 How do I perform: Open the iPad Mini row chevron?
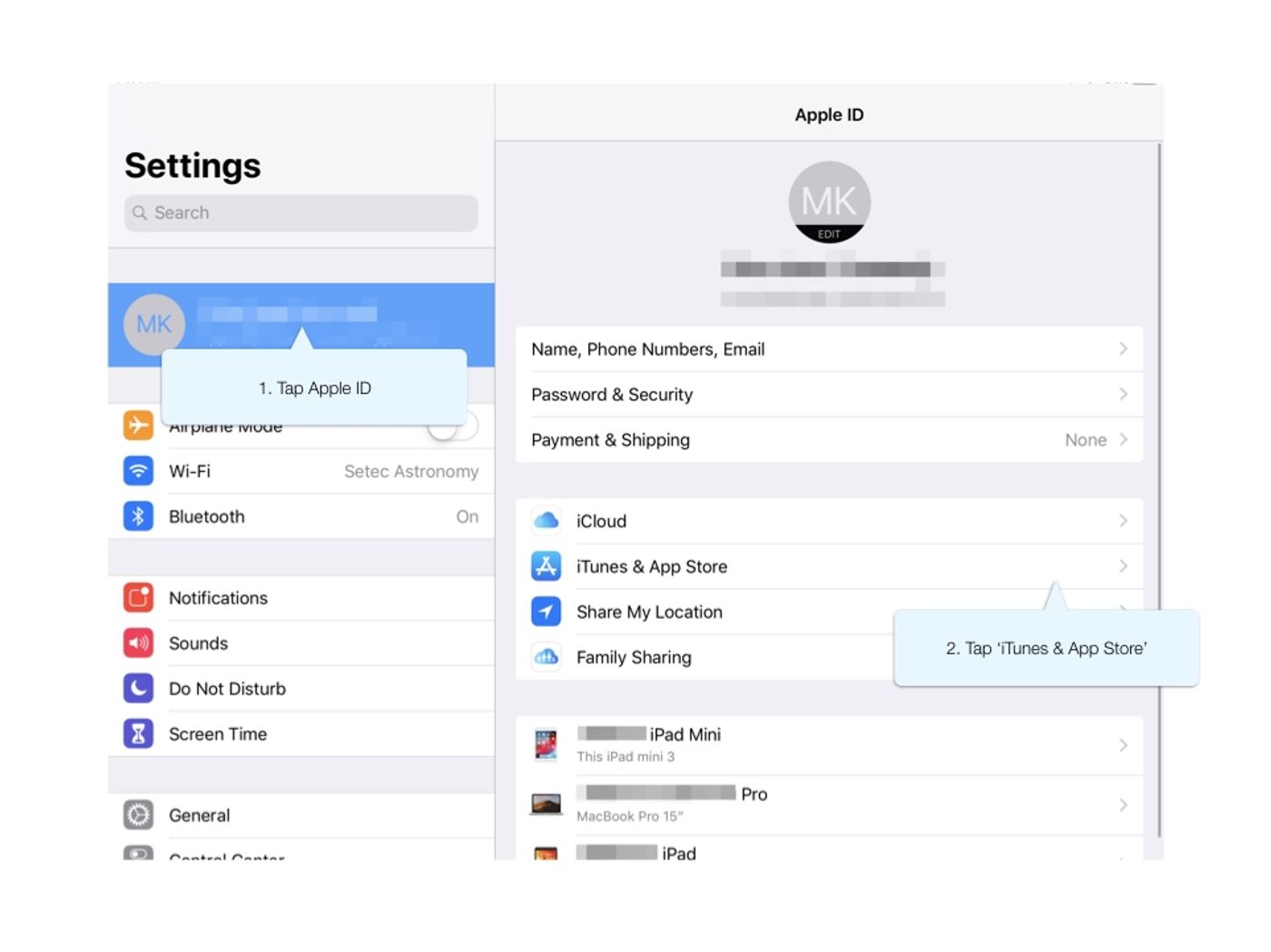[1123, 745]
